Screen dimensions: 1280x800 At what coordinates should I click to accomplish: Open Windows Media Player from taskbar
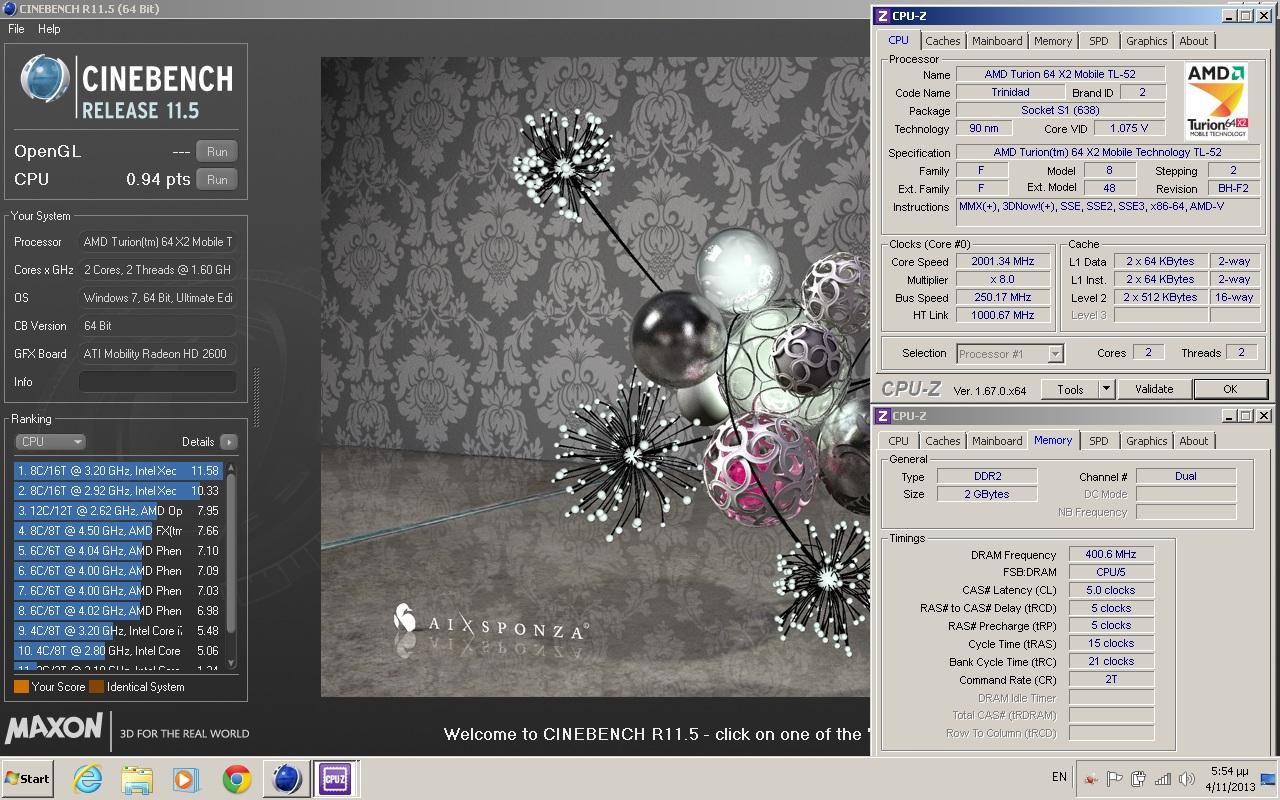tap(187, 779)
